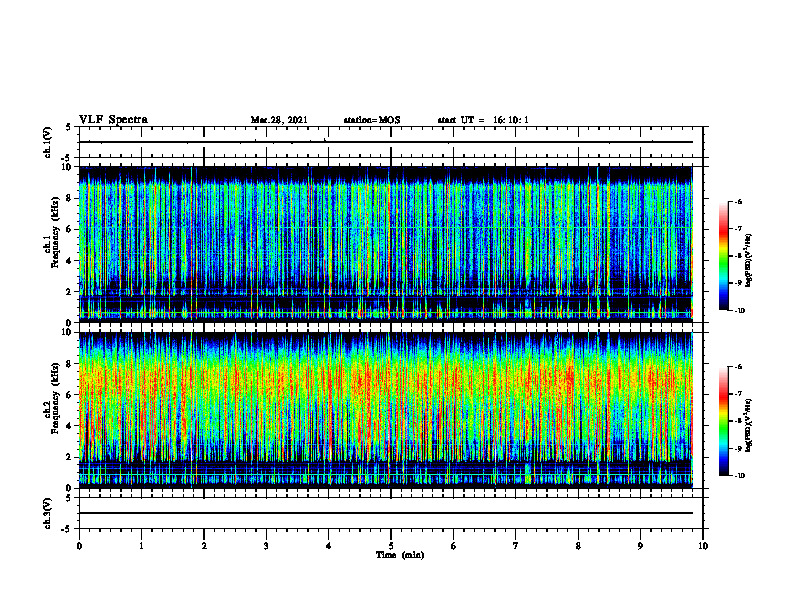
Task: Click the ch.1 frequency tick '8'
Action: pos(70,198)
